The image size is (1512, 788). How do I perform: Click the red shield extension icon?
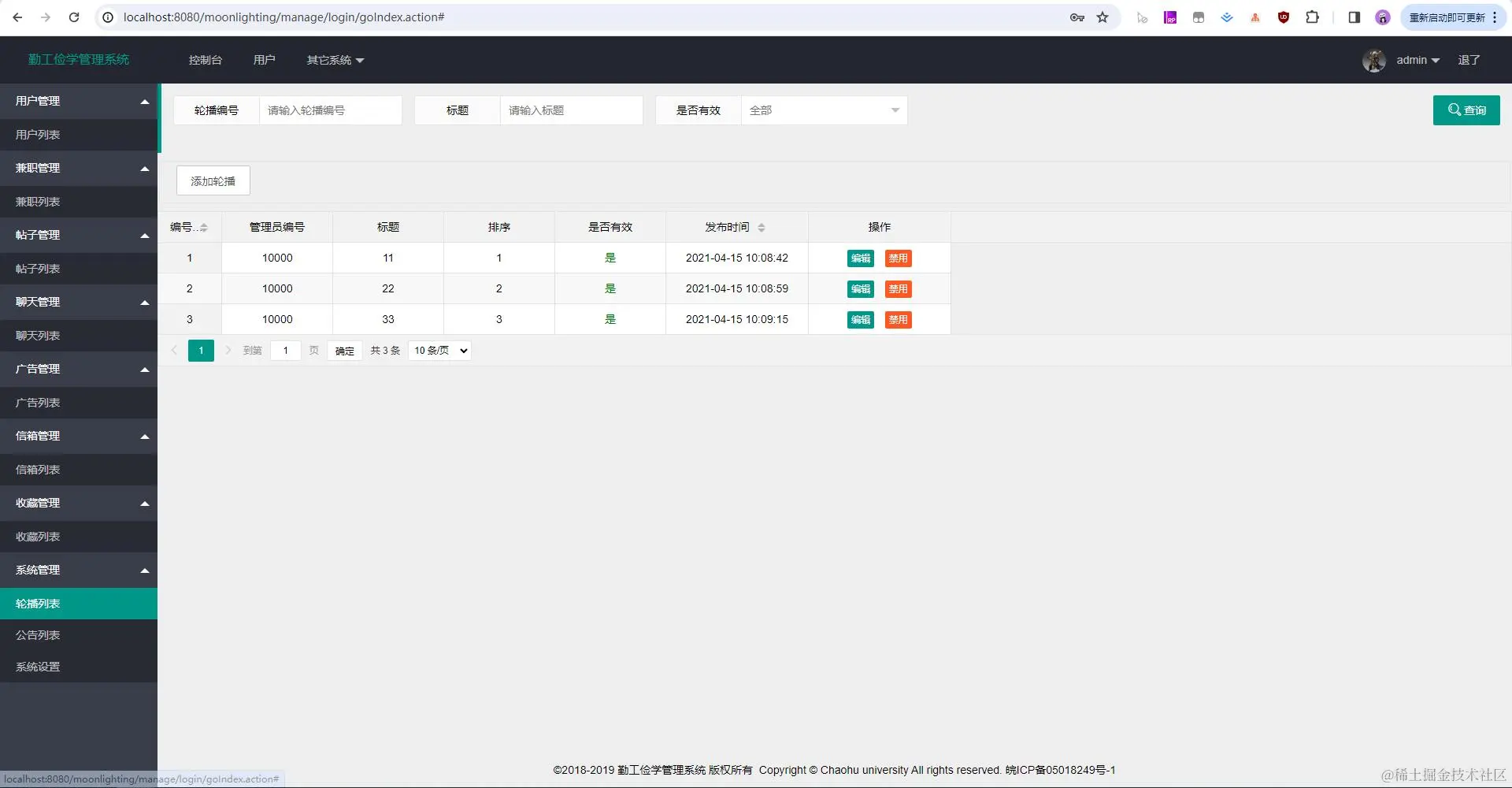(1284, 17)
